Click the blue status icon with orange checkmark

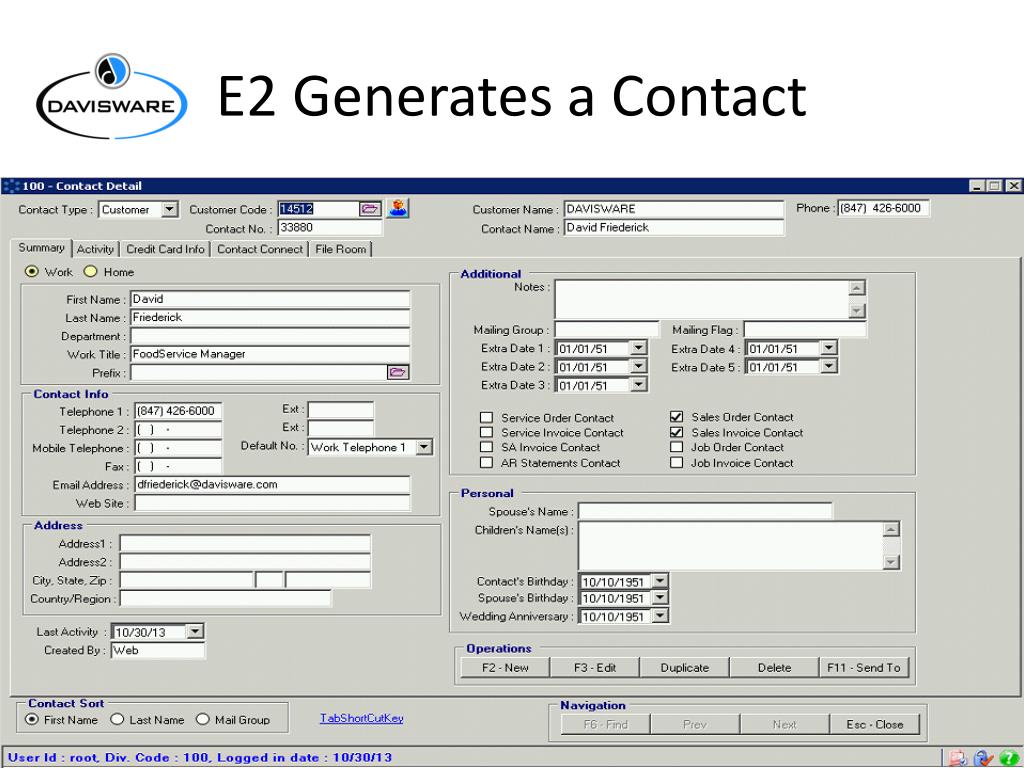coord(983,758)
